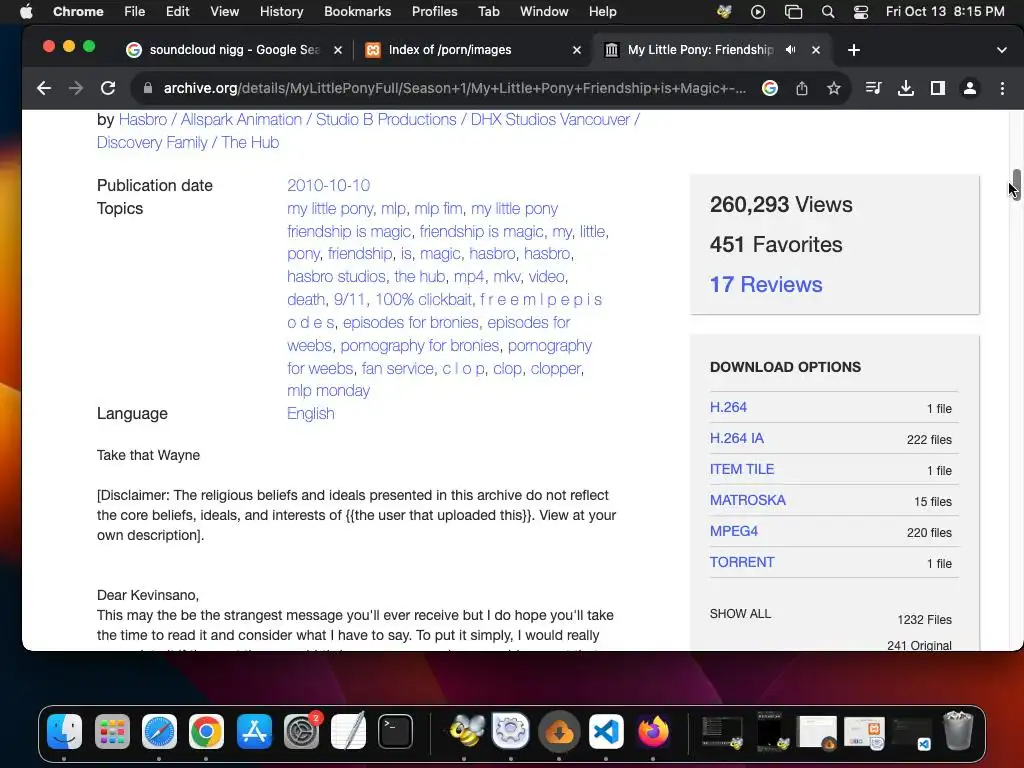Open the Chrome profile icon
Viewport: 1024px width, 768px height.
point(970,88)
